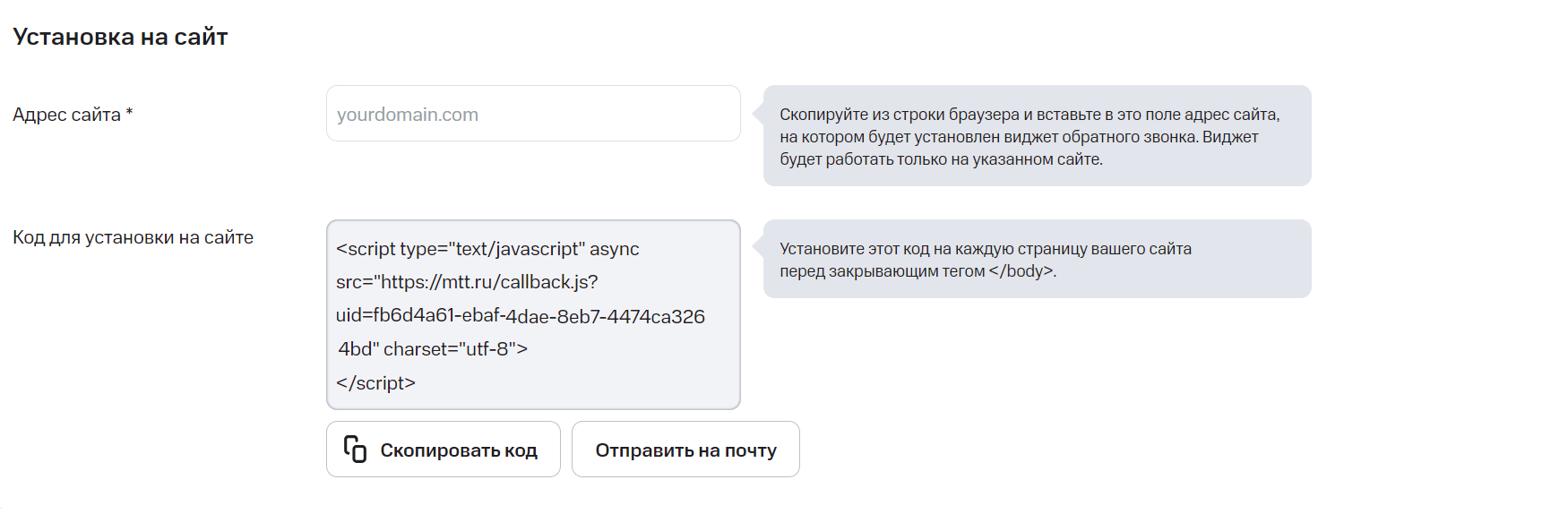Image resolution: width=1568 pixels, height=514 pixels.
Task: Click the required asterisk after Адрес сайта
Action: (x=129, y=113)
